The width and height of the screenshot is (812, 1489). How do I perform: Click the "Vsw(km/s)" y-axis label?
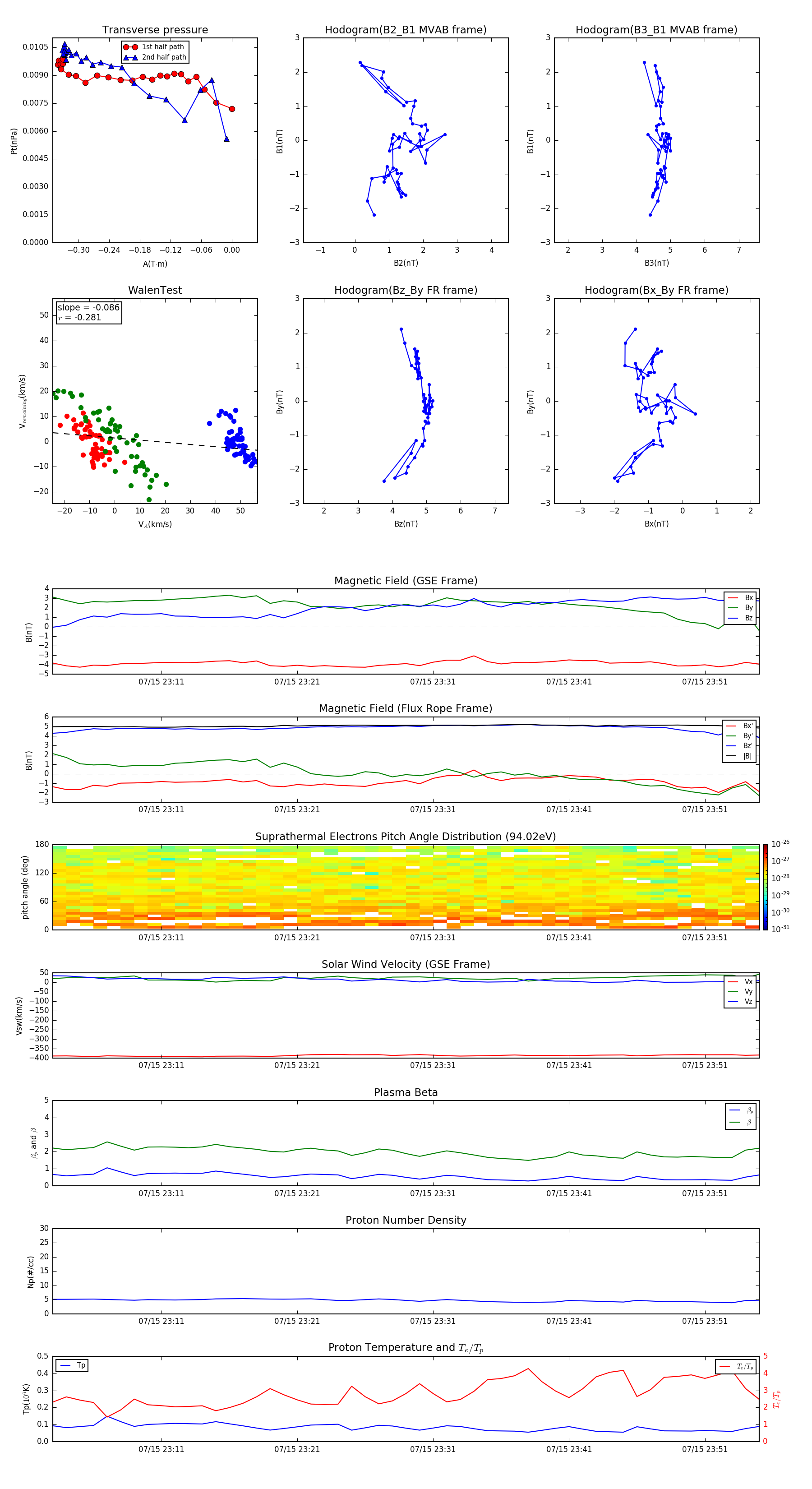[19, 1016]
